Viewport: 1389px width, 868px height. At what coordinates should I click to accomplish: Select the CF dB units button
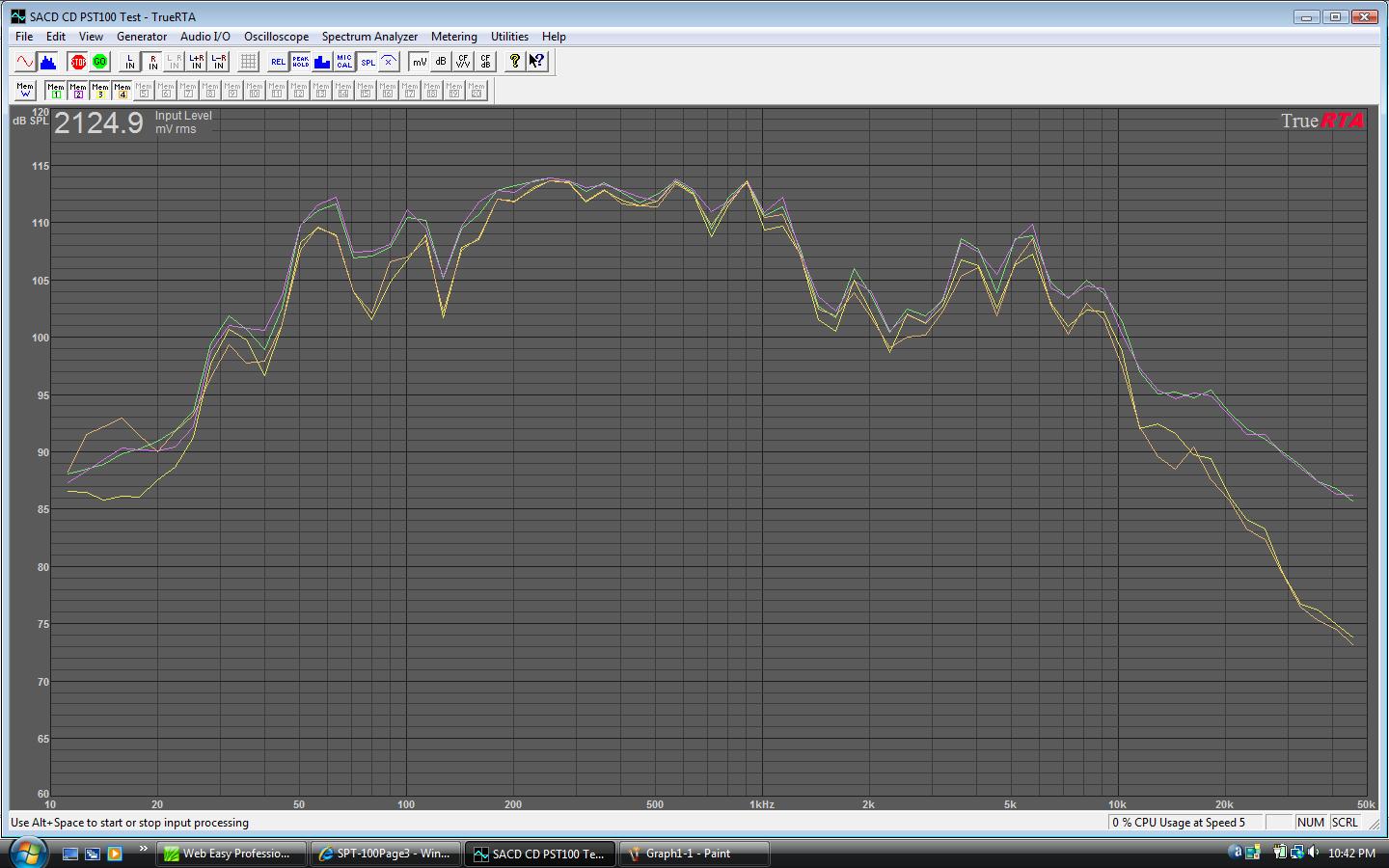point(485,62)
